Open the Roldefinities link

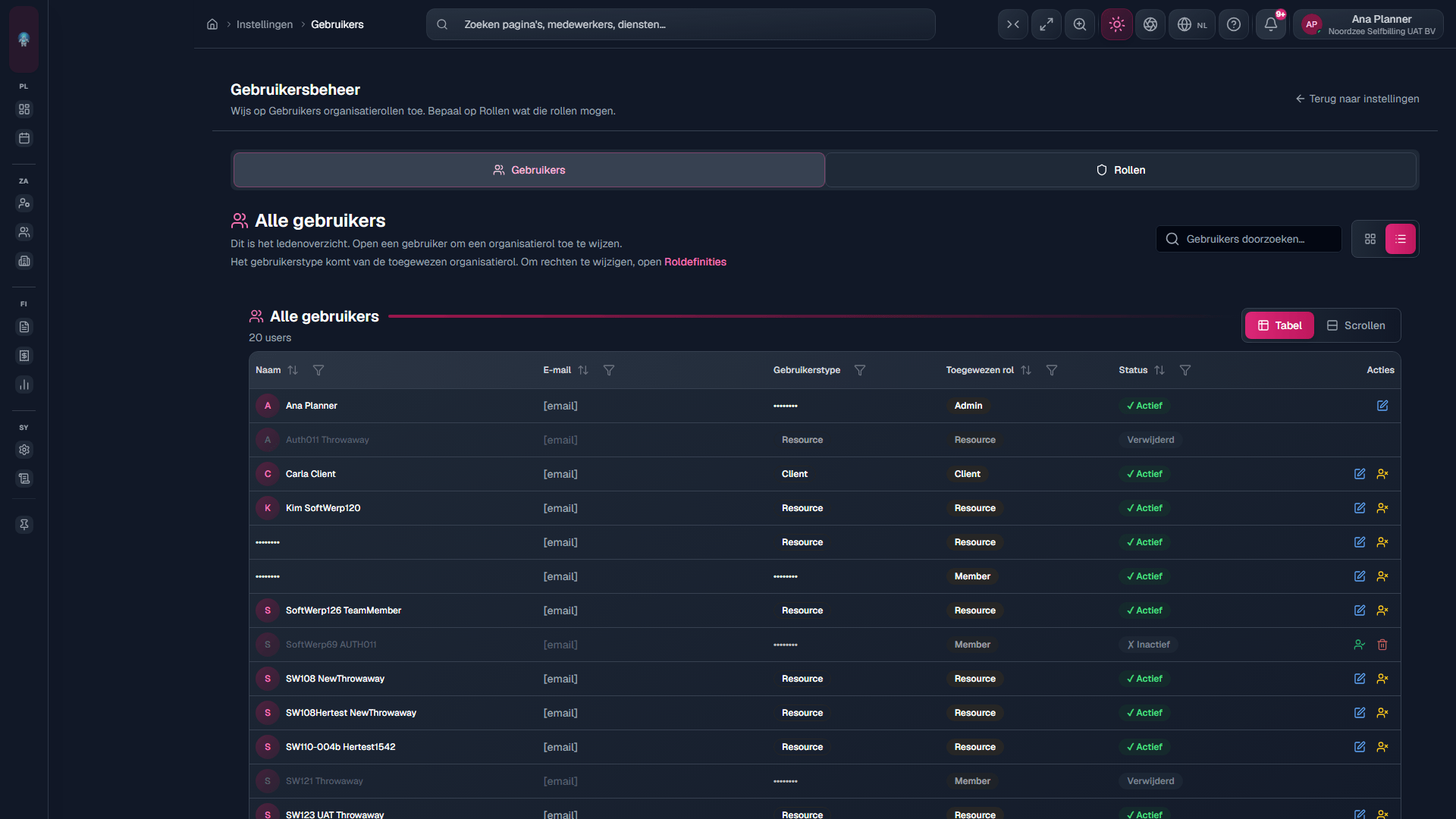point(695,262)
